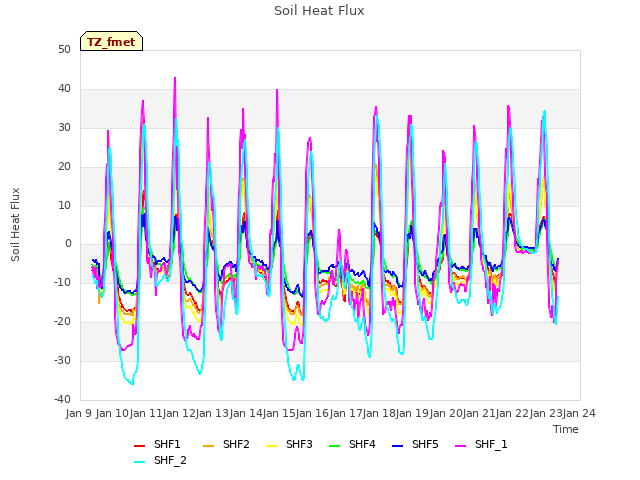The height and width of the screenshot is (480, 640).
Task: Toggle the SHF5 legend entry
Action: point(415,444)
